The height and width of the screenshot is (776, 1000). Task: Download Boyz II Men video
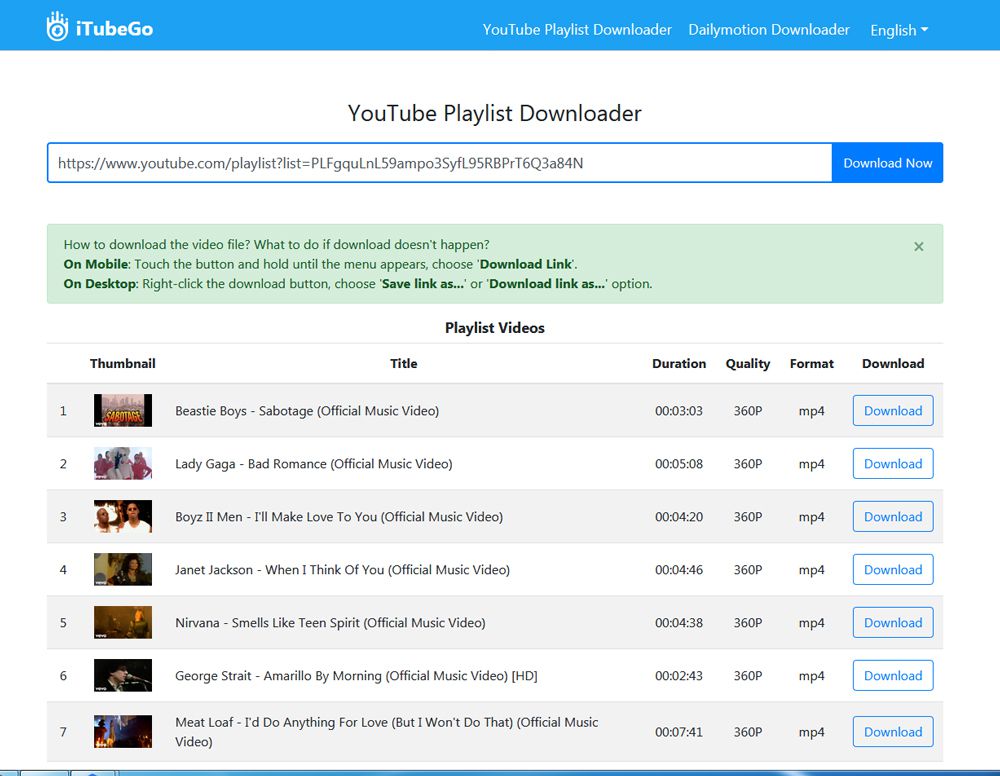893,516
